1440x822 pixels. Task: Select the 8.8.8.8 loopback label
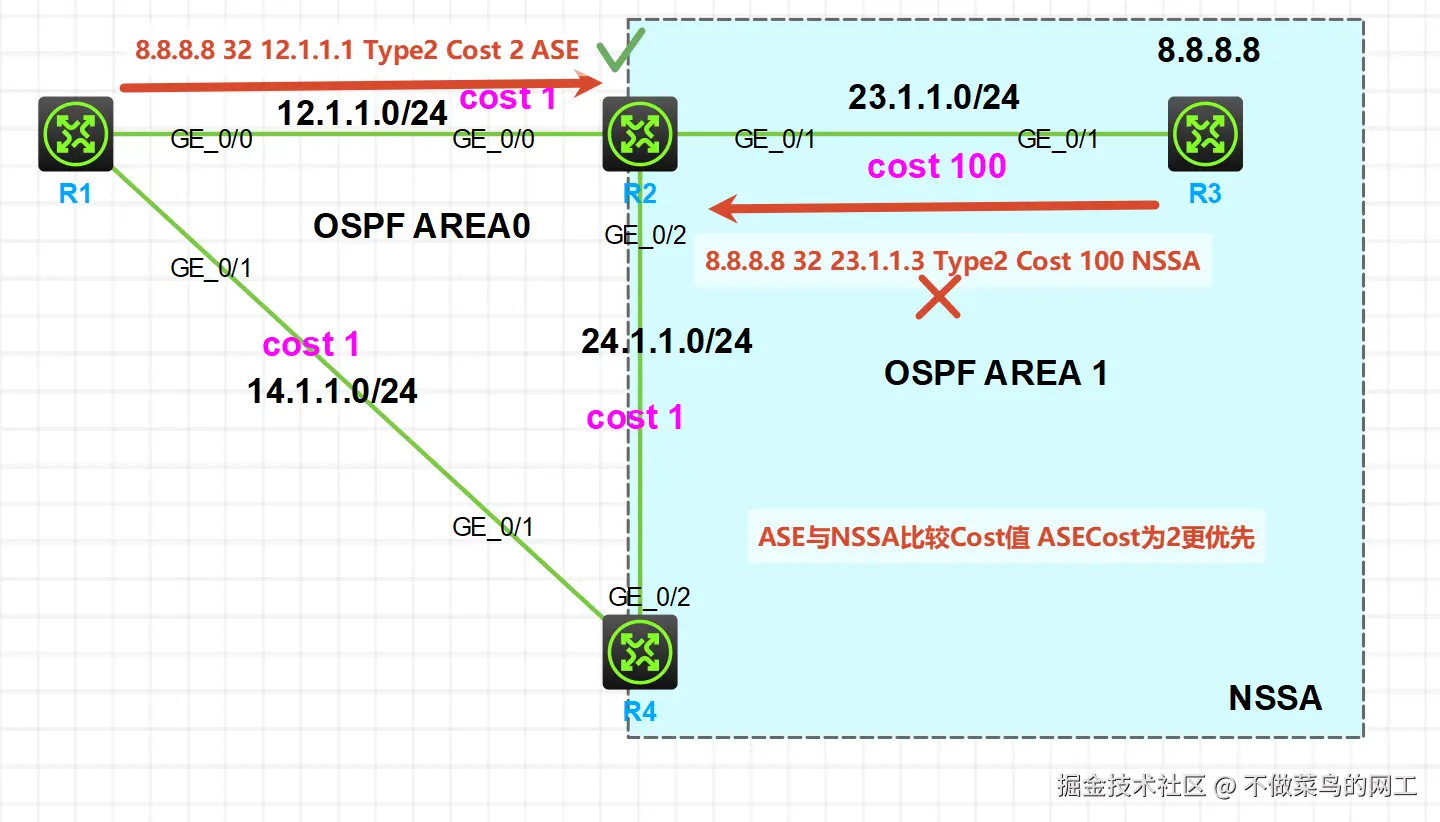click(1209, 50)
